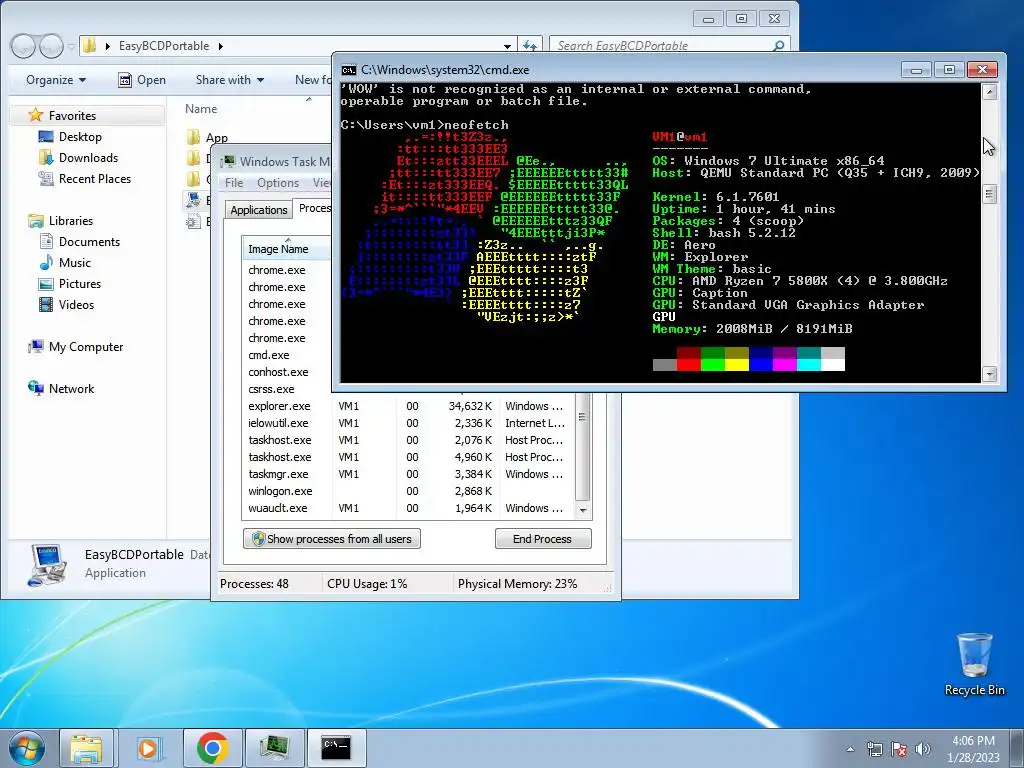Click the Search EasyBCDPortable field

point(669,46)
